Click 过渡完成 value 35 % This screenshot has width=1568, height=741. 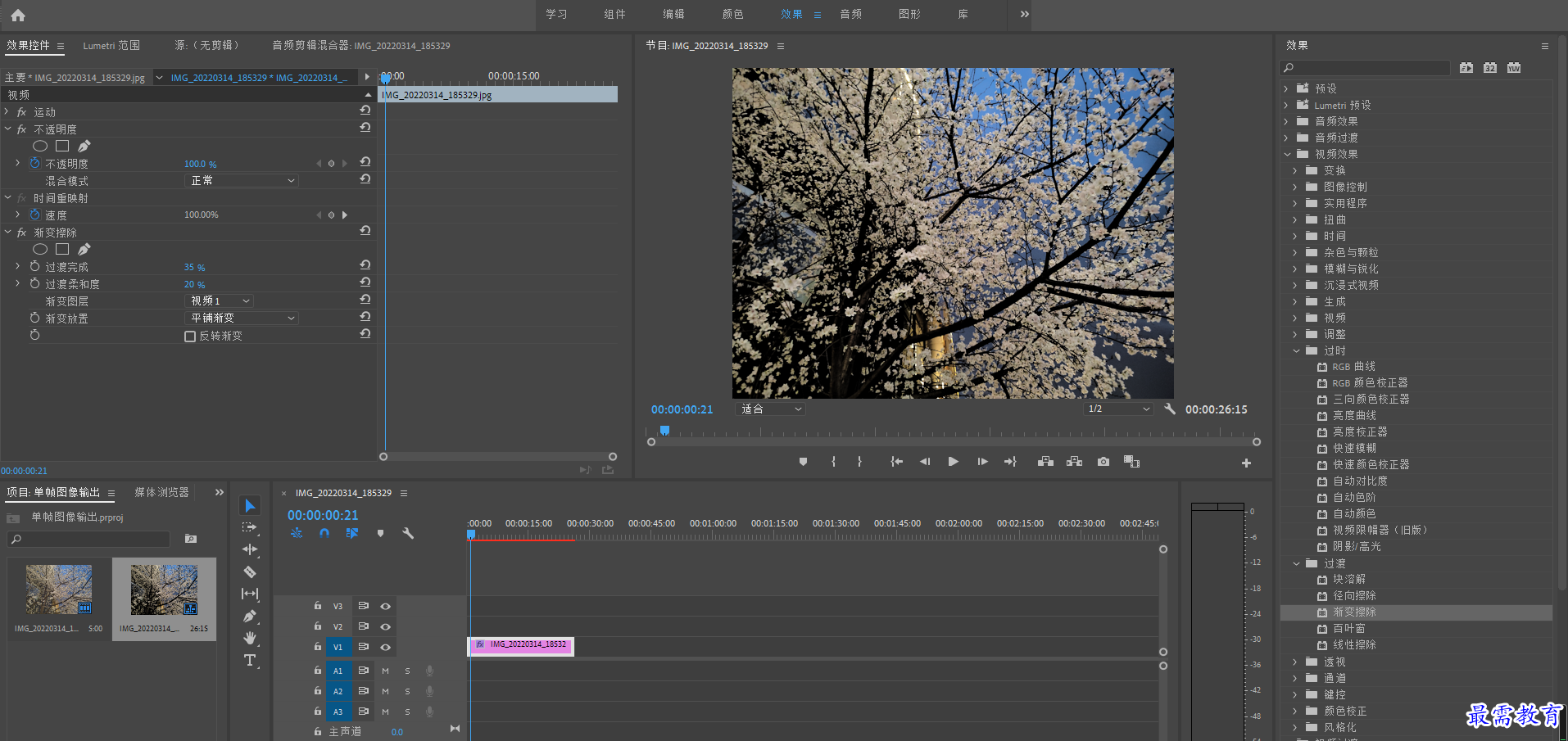pyautogui.click(x=194, y=267)
